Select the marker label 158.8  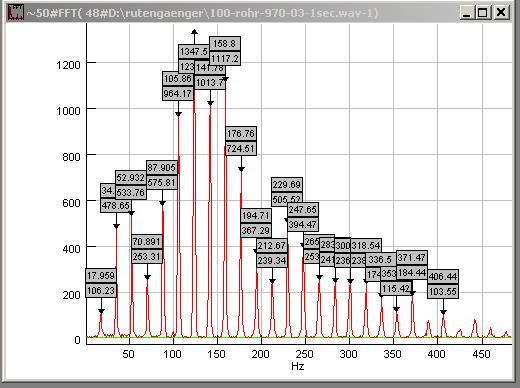(225, 44)
